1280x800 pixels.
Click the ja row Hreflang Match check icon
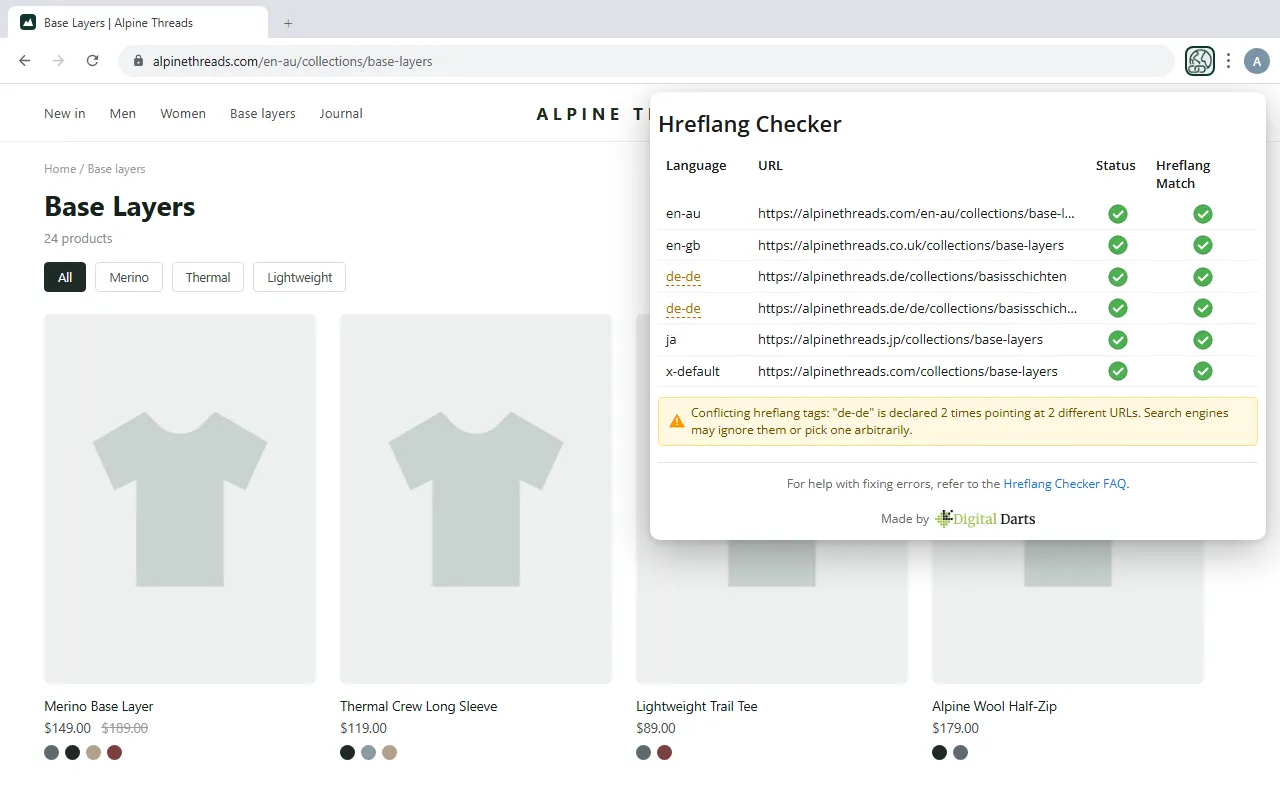click(1203, 340)
